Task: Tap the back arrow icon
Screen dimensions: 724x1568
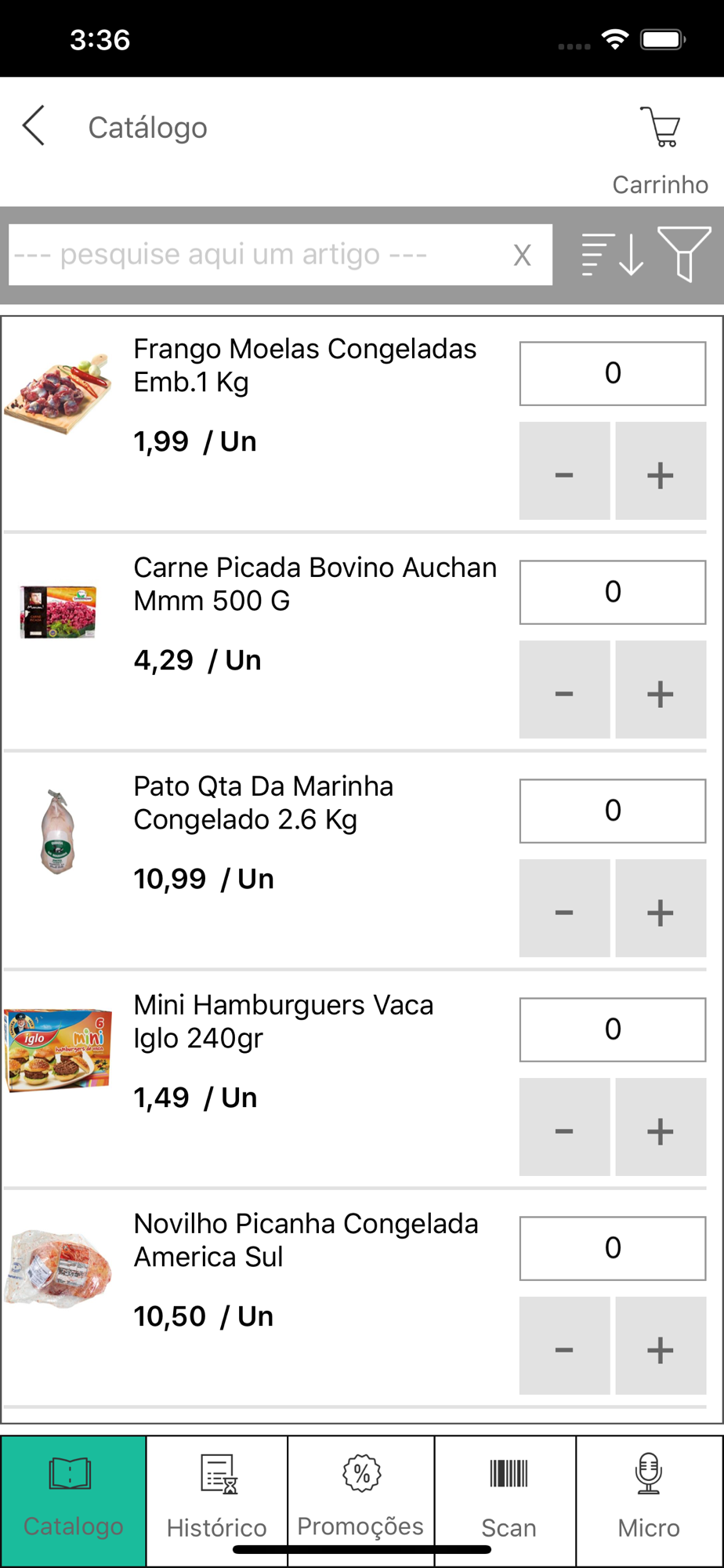Action: pos(34,126)
